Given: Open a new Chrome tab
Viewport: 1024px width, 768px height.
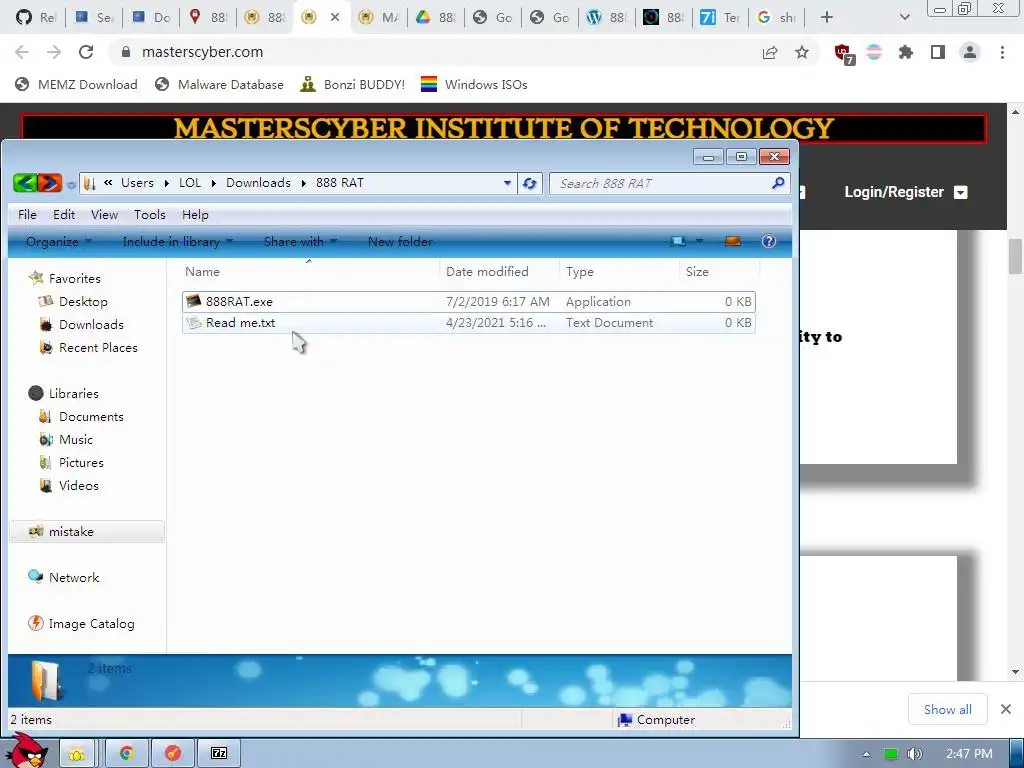Looking at the screenshot, I should pos(827,18).
